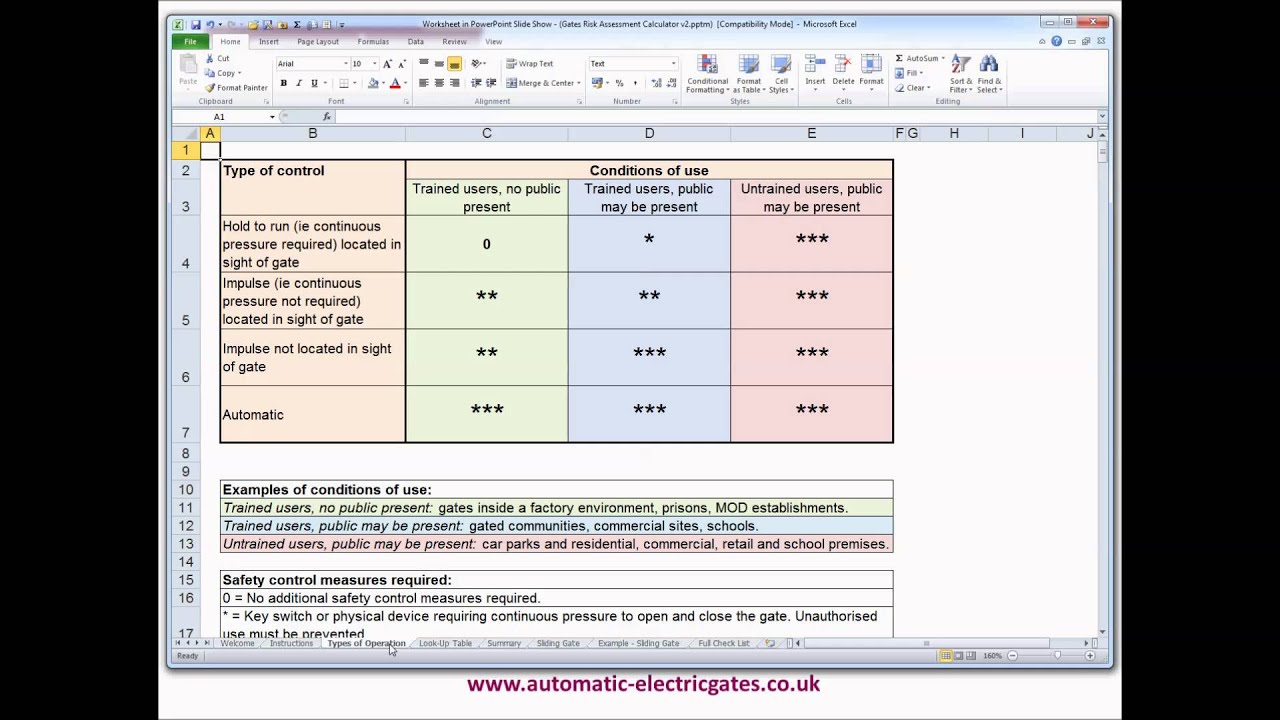Activate the Format Painter
Viewport: 1280px width, 720px height.
(236, 88)
